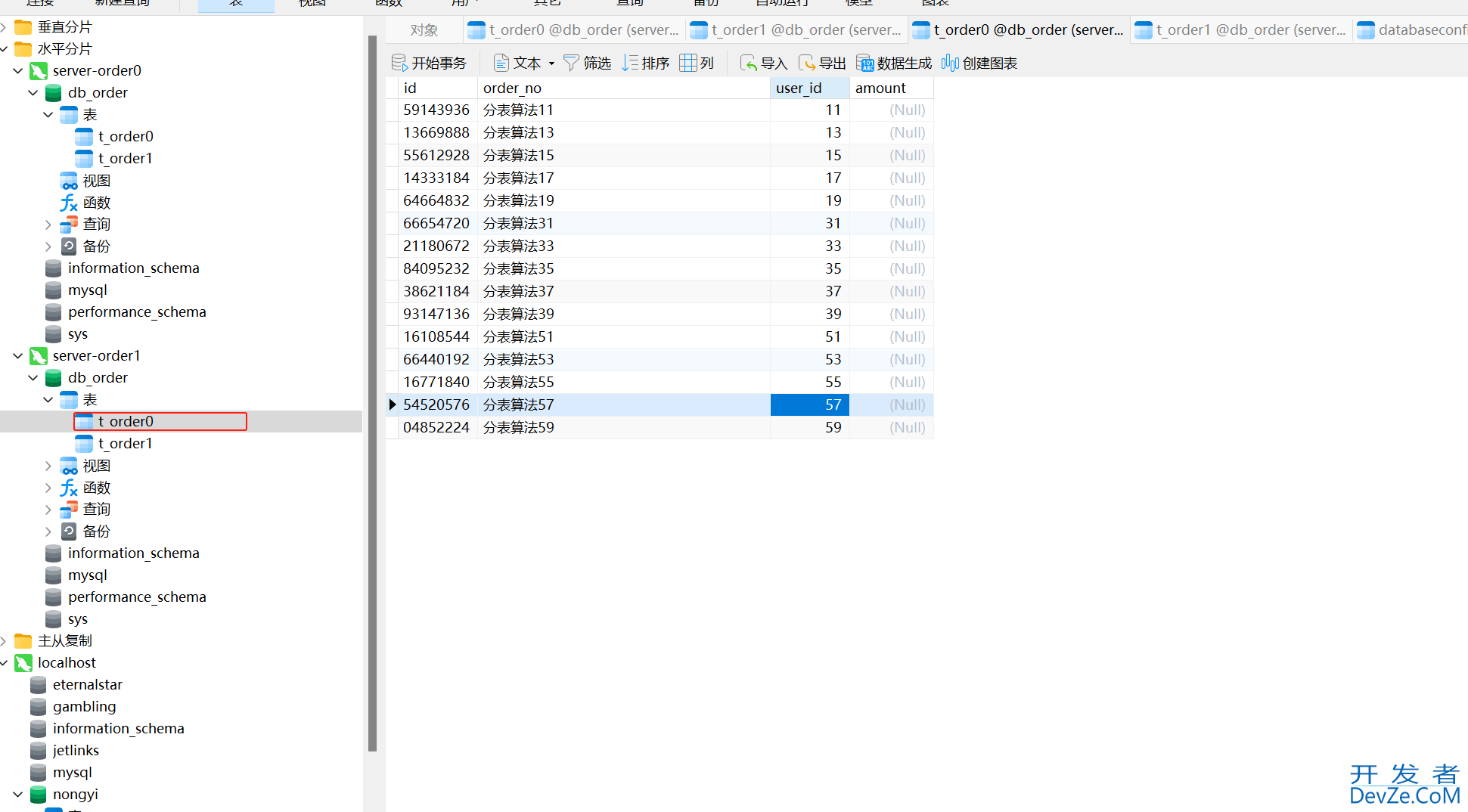Click the id column header
1468x812 pixels.
coord(439,88)
